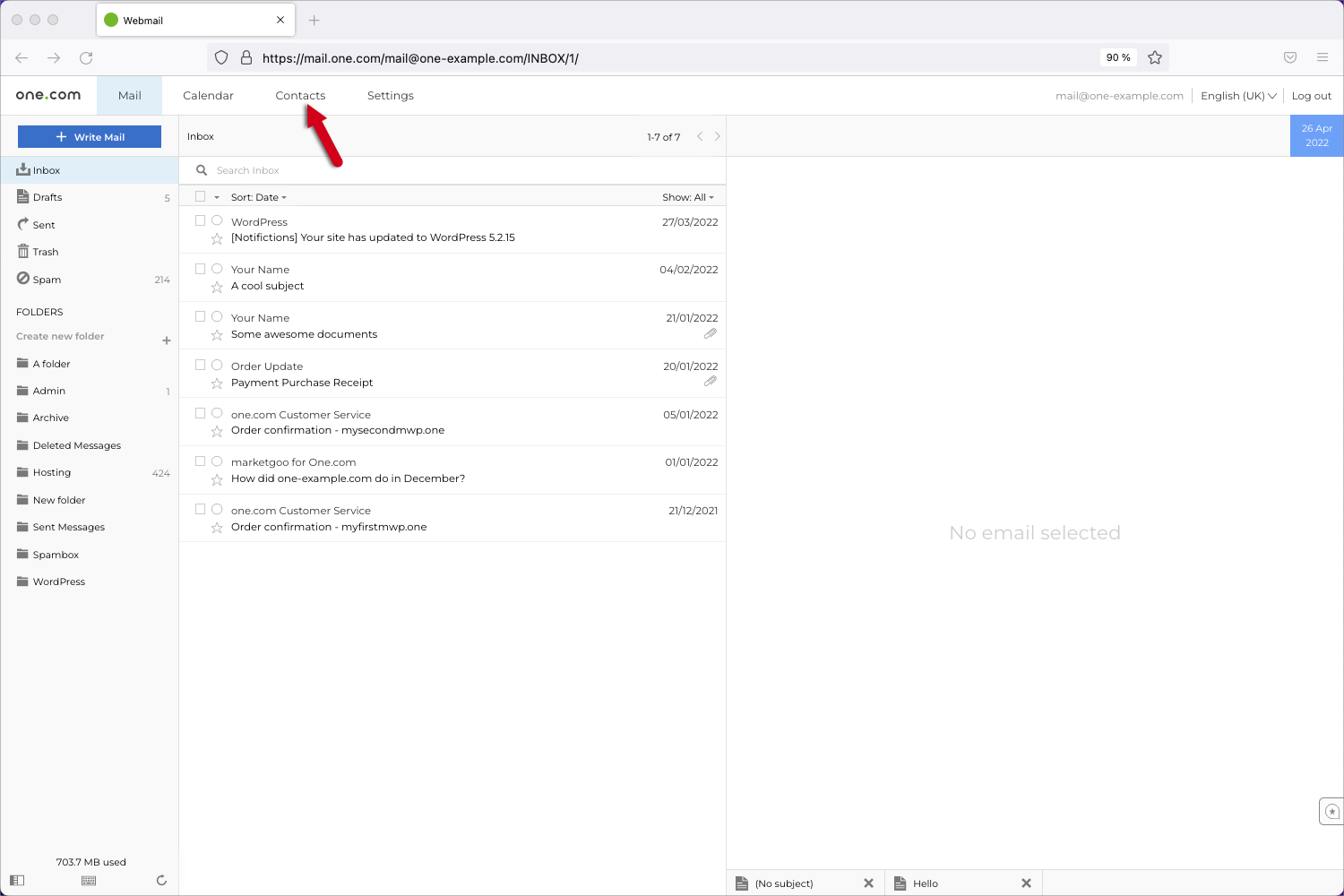
Task: Open the Drafts folder
Action: tap(47, 196)
